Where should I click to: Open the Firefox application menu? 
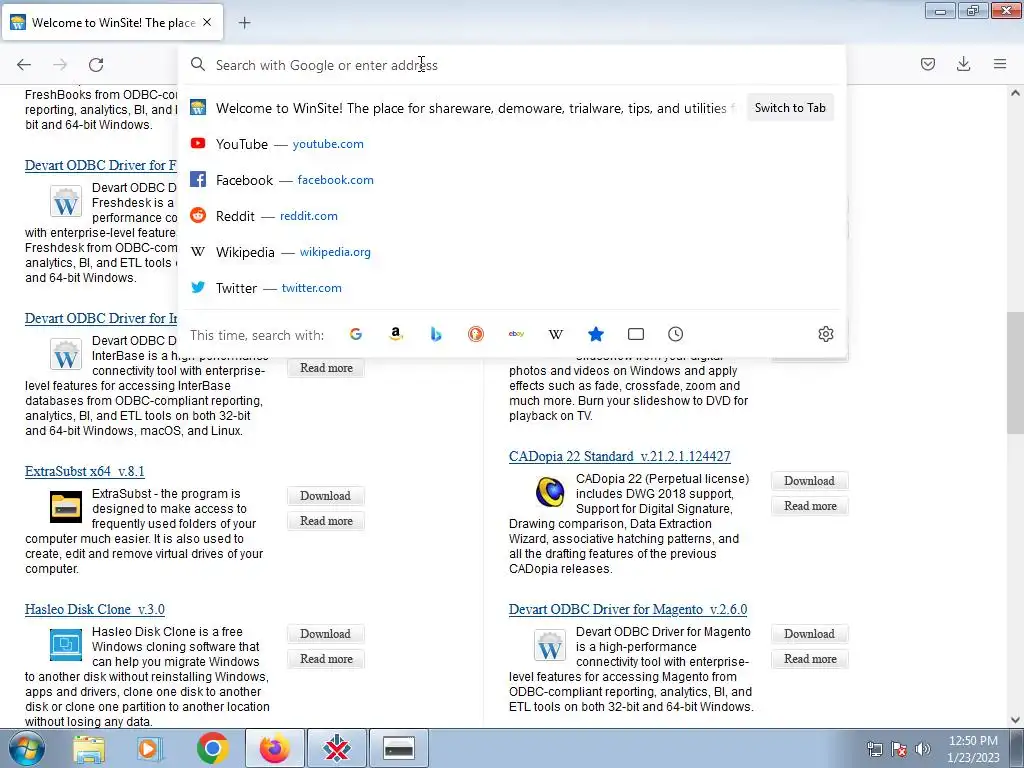point(1000,64)
